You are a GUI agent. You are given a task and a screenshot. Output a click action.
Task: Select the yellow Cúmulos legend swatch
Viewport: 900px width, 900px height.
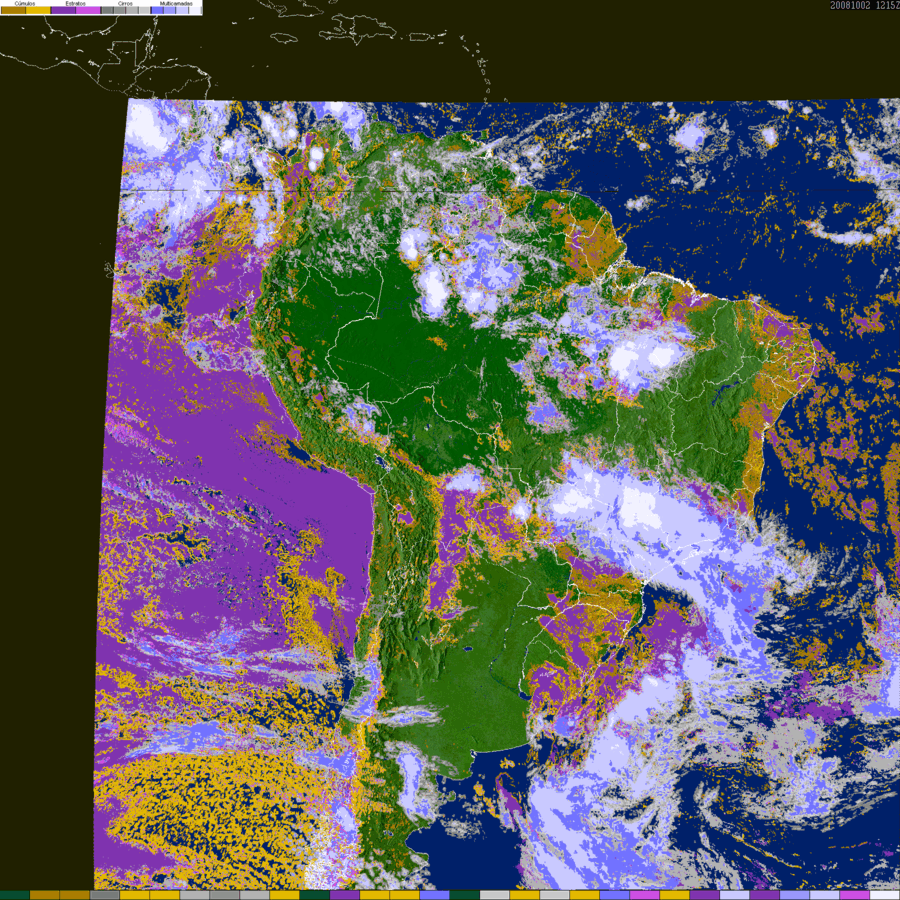point(38,10)
